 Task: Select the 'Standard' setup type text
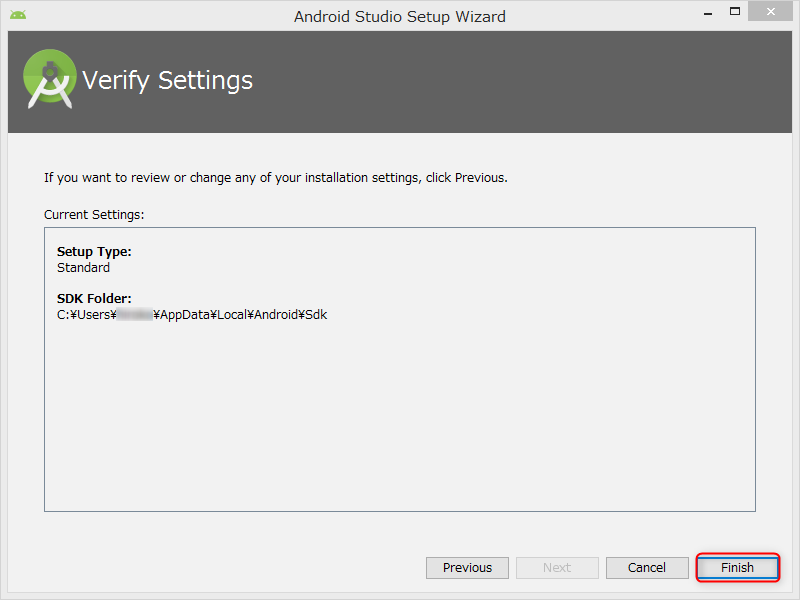[83, 268]
